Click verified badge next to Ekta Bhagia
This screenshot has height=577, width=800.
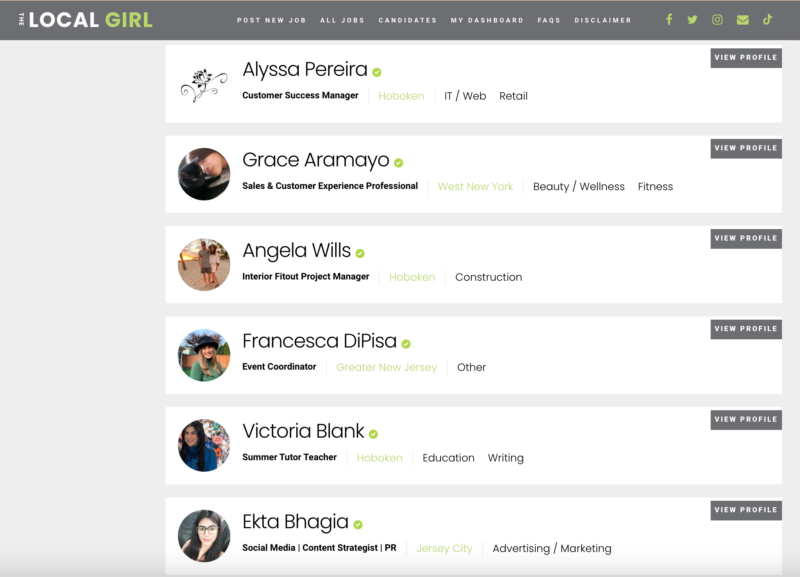pos(358,524)
